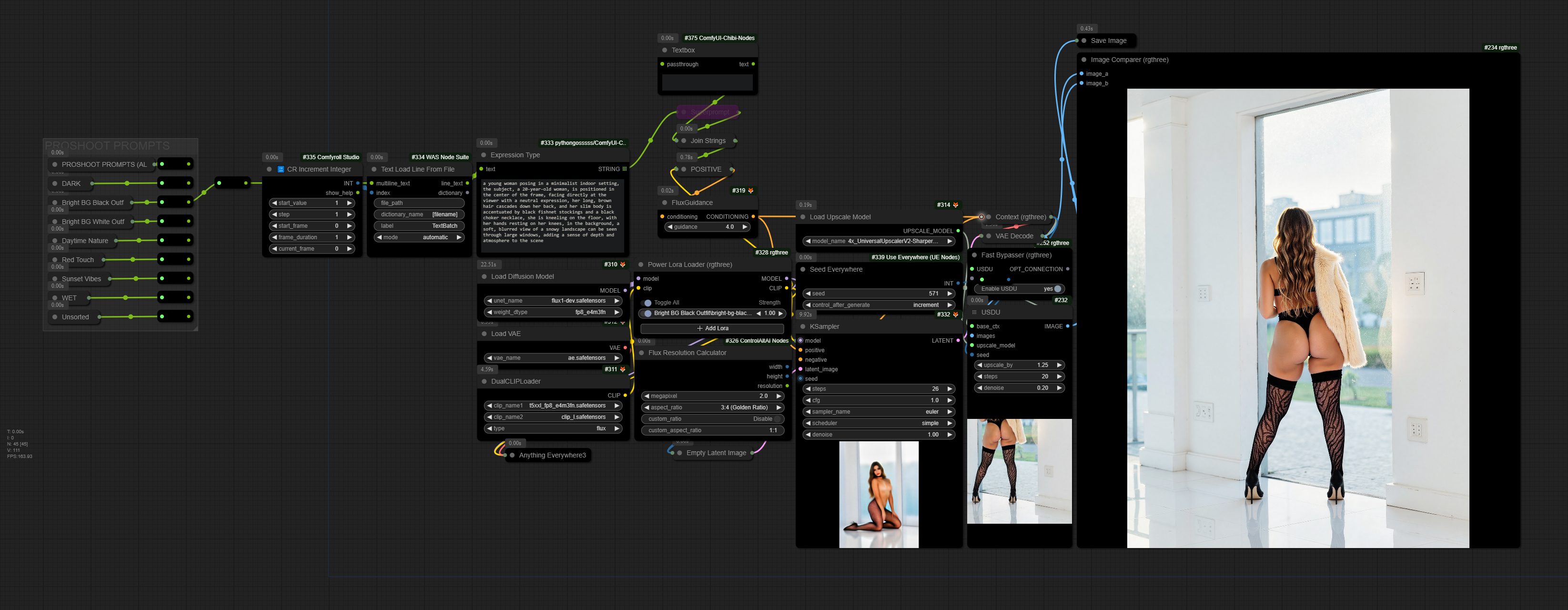Collapse the KSampler node via its title dot
This screenshot has height=610, width=1568.
tap(802, 327)
